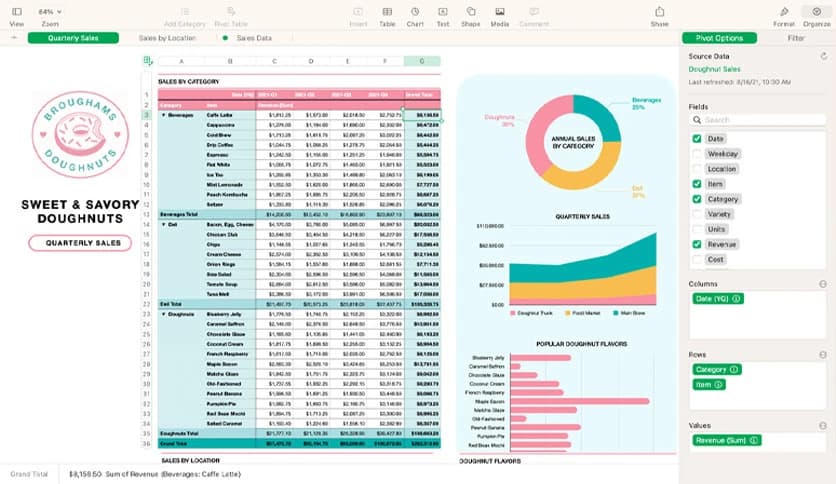Open the View sidebar menu icon

[16, 11]
